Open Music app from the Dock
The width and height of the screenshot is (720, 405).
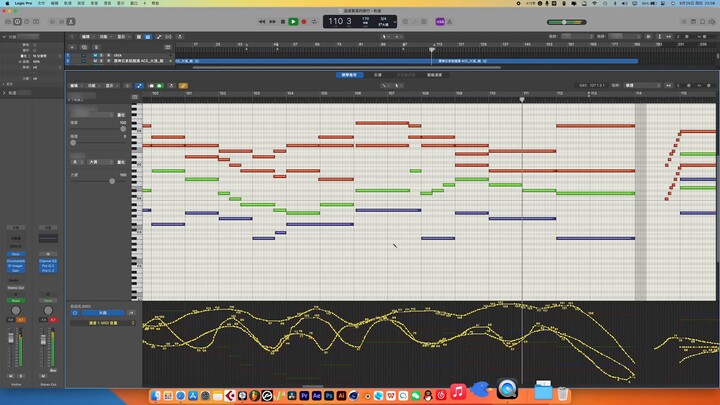pyautogui.click(x=457, y=392)
